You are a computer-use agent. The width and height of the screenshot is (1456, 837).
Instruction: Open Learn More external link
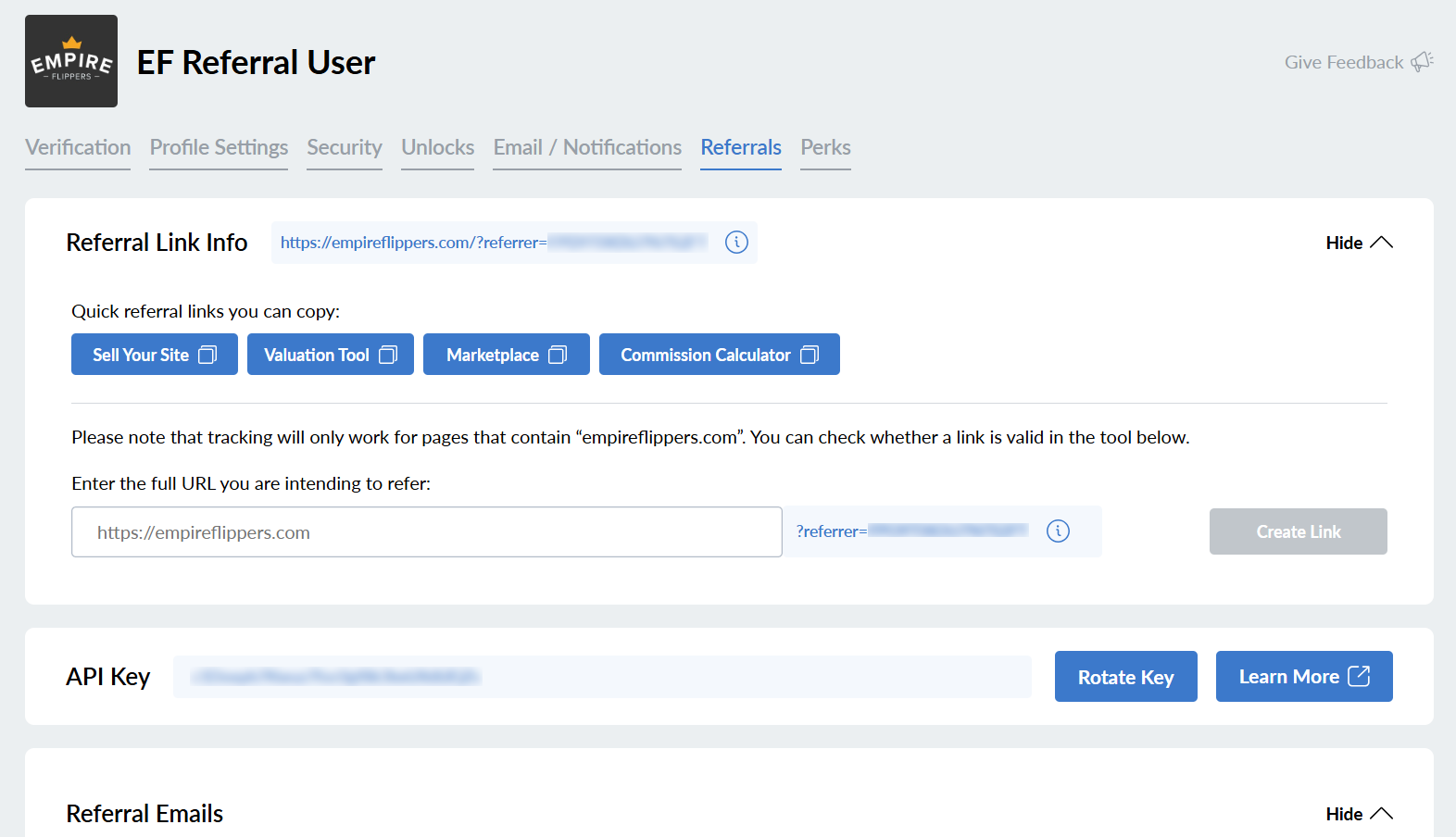tap(1303, 677)
